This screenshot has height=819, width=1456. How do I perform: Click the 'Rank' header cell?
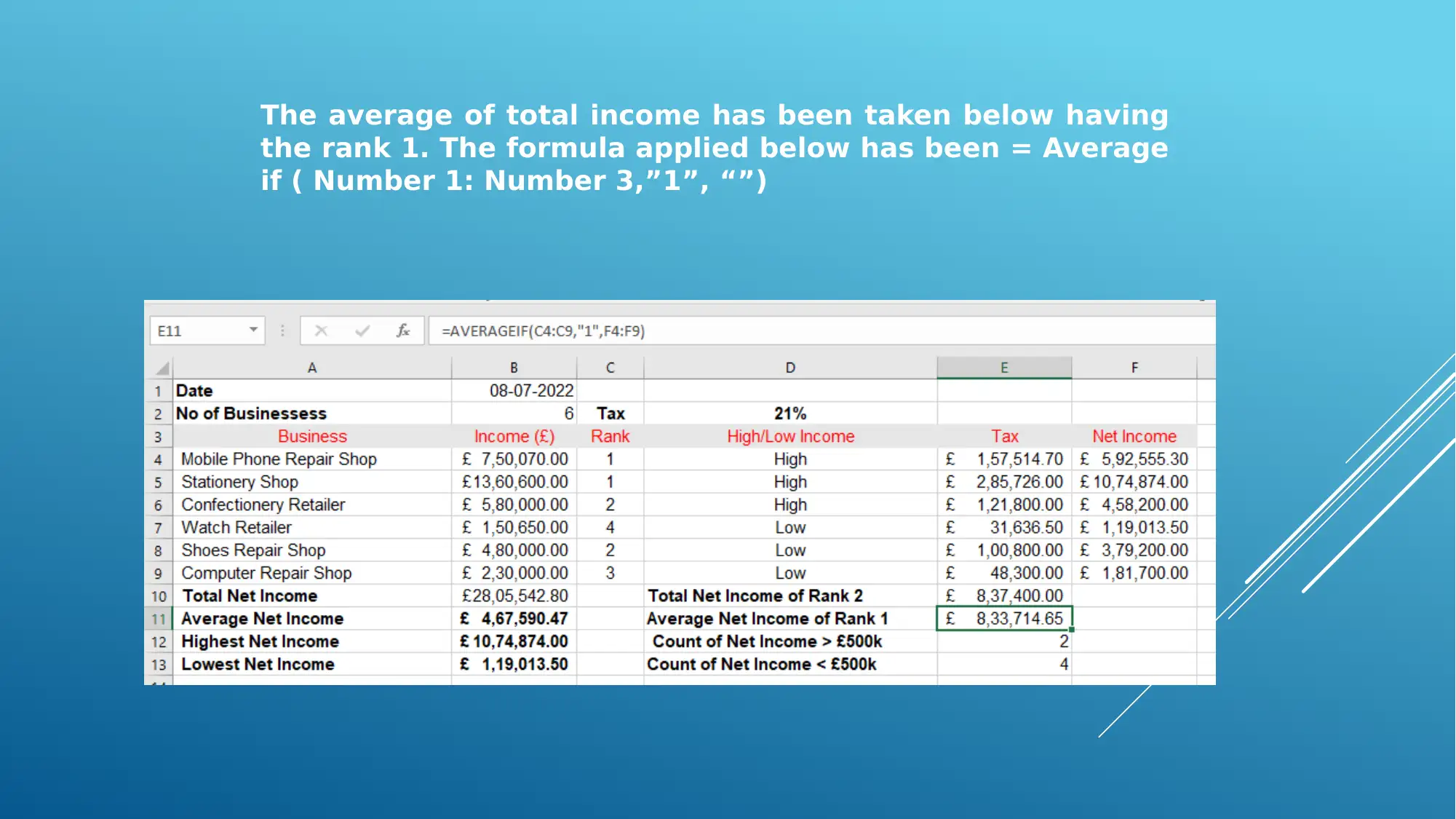click(610, 436)
